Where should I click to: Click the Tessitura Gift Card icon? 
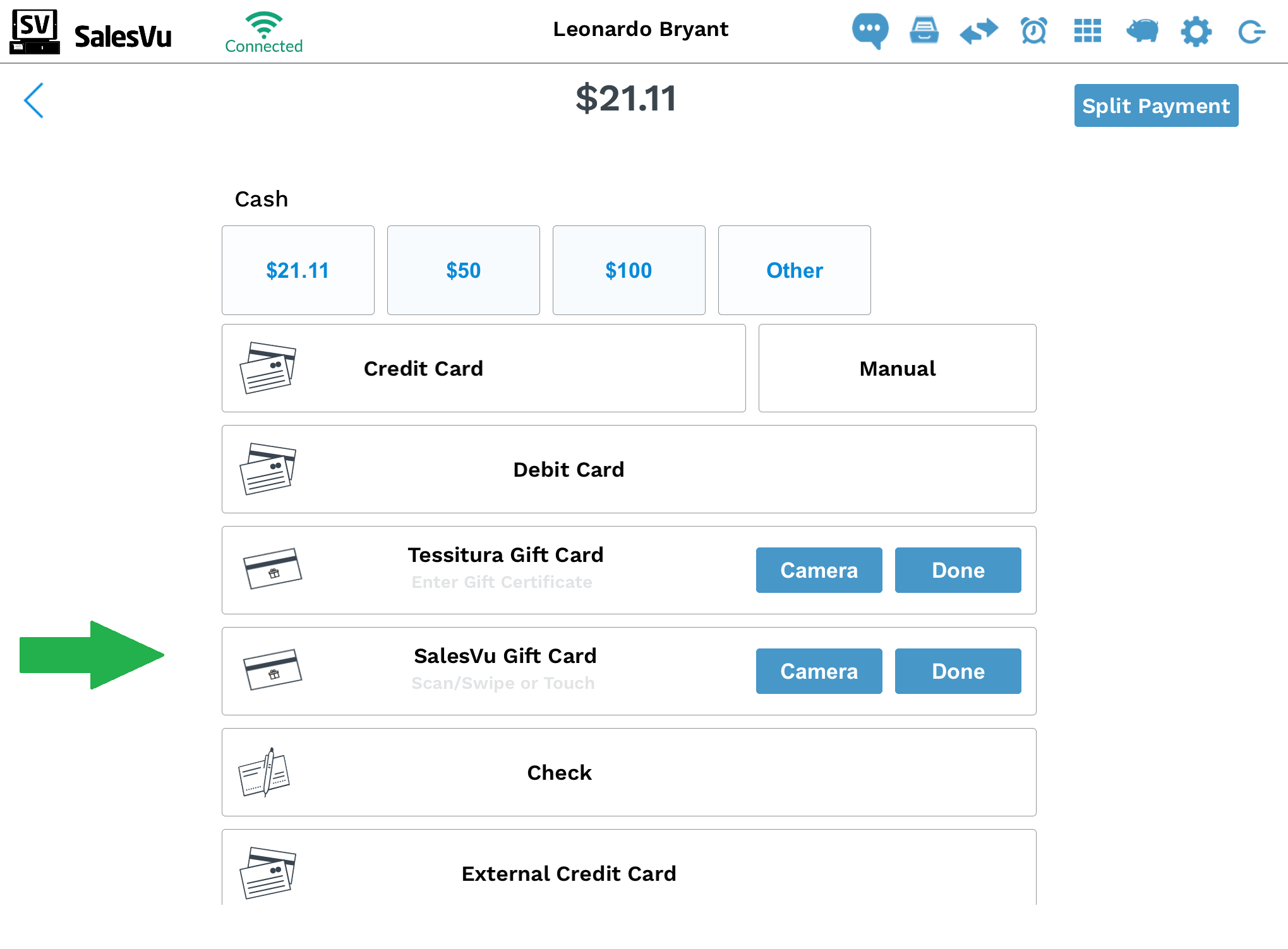tap(272, 569)
